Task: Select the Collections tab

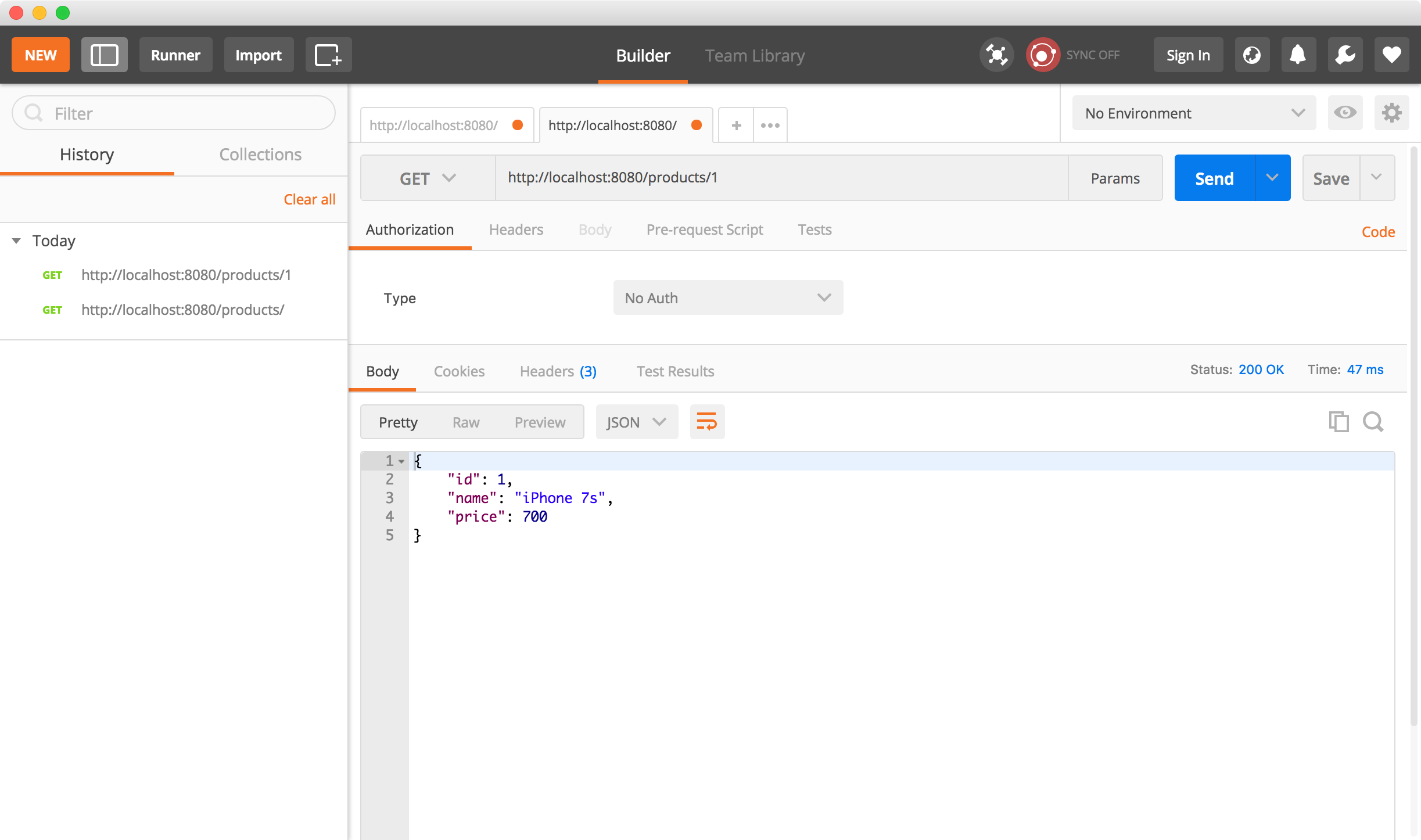Action: (x=260, y=155)
